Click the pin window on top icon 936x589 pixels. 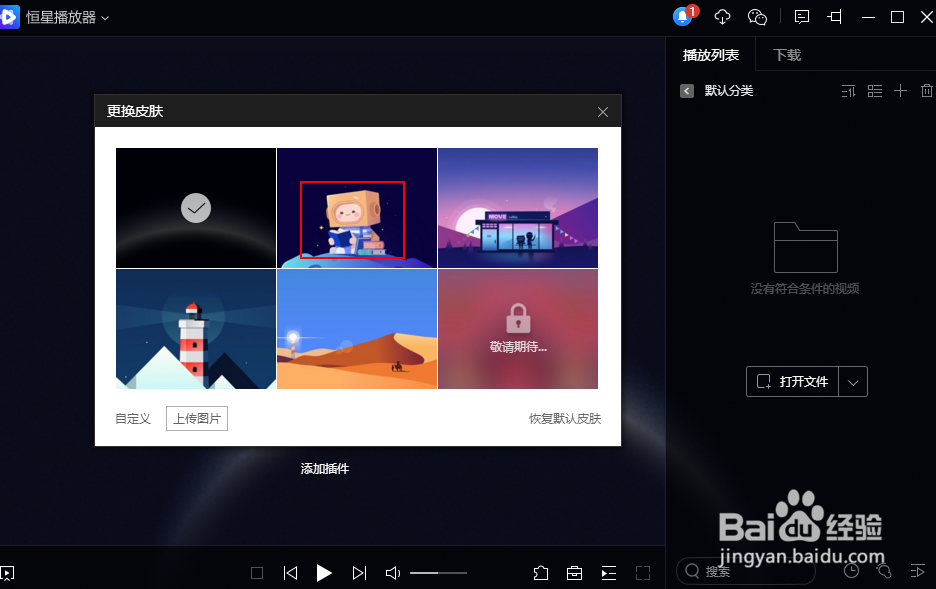tap(835, 17)
